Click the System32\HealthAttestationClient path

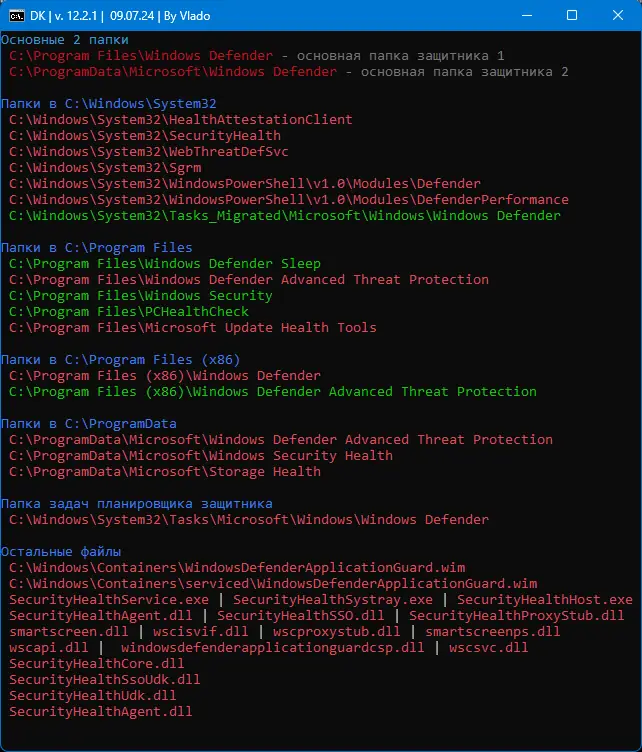(180, 120)
